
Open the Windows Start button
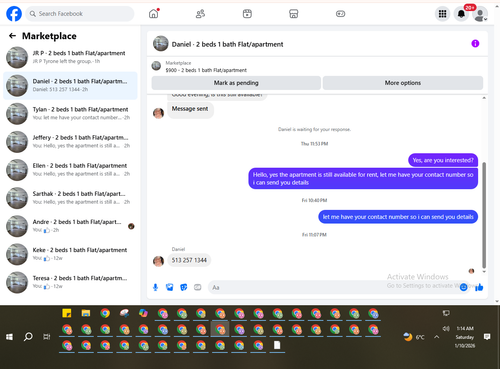pyautogui.click(x=9, y=337)
